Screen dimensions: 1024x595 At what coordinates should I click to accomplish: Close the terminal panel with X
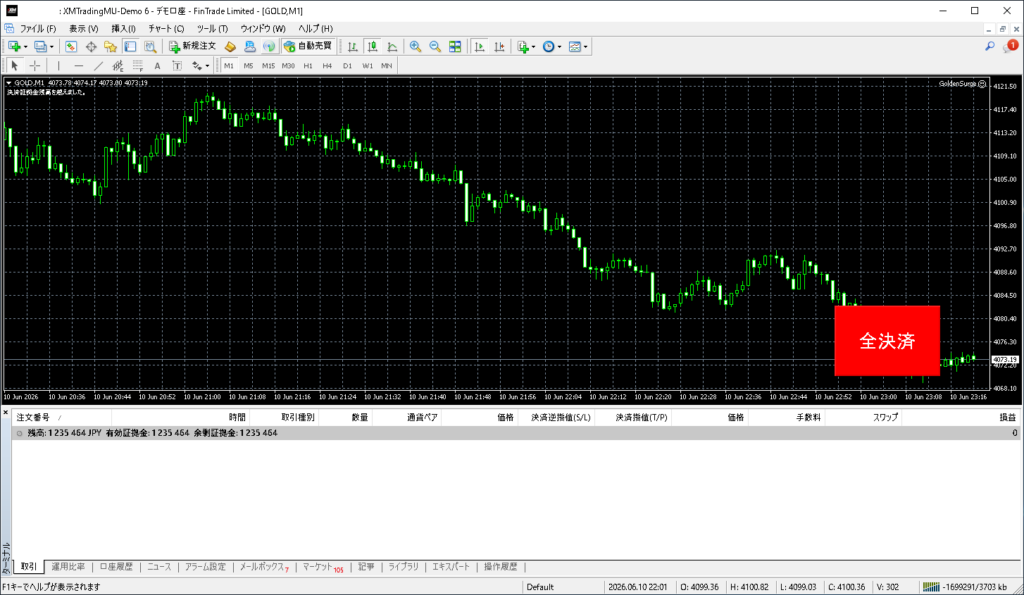[5, 413]
